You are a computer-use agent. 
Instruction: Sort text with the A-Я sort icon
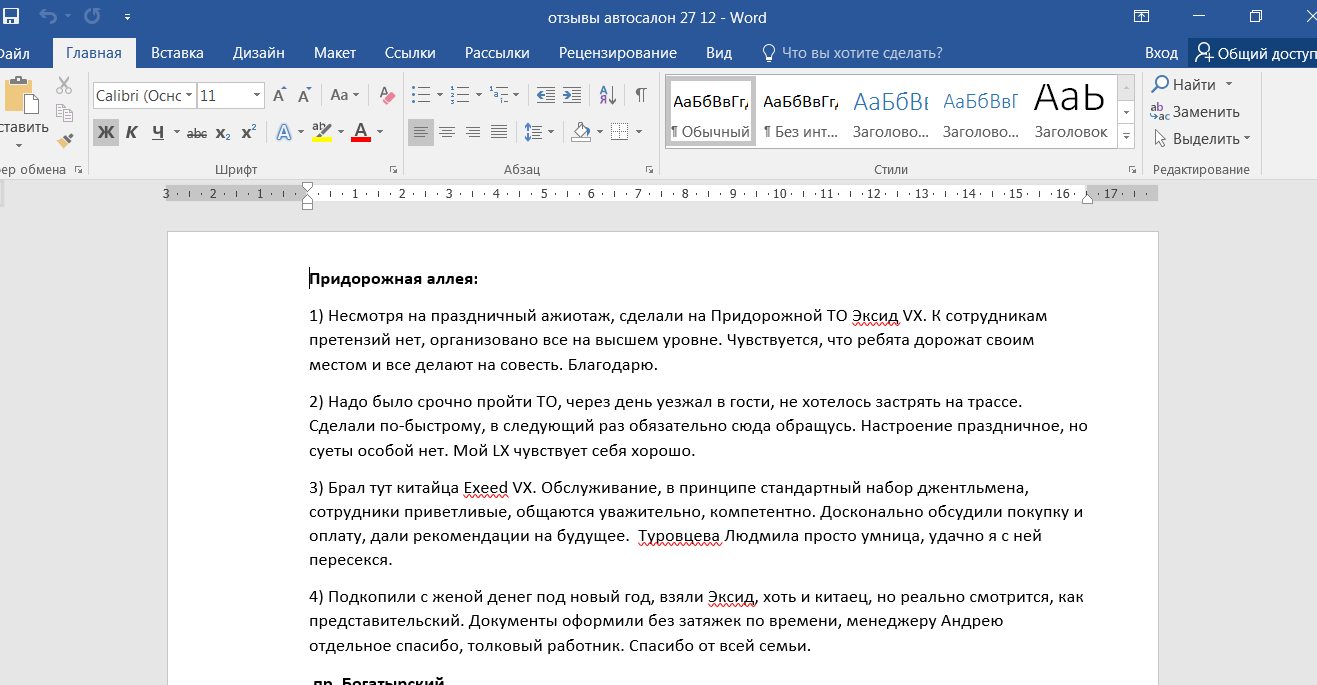[x=607, y=96]
